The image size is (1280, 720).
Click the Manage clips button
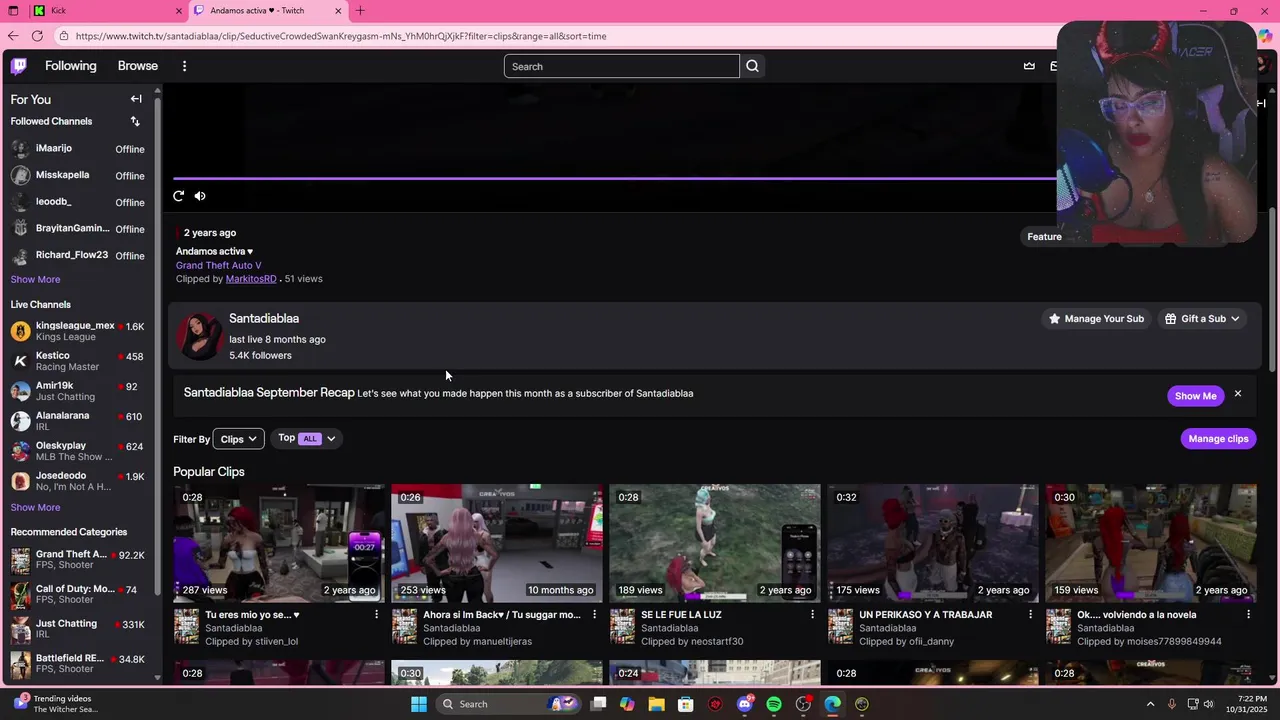1218,439
